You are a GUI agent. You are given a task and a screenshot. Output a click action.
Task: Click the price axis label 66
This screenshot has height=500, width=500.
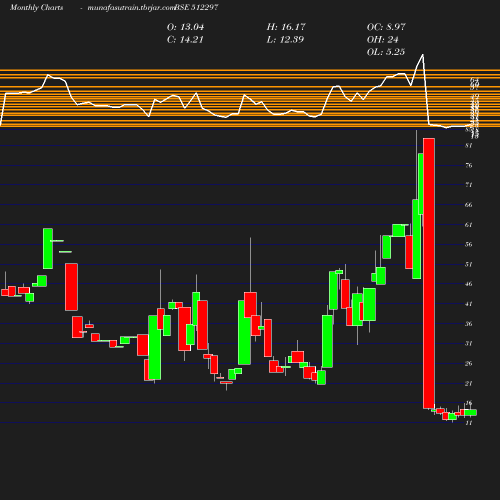(469, 205)
